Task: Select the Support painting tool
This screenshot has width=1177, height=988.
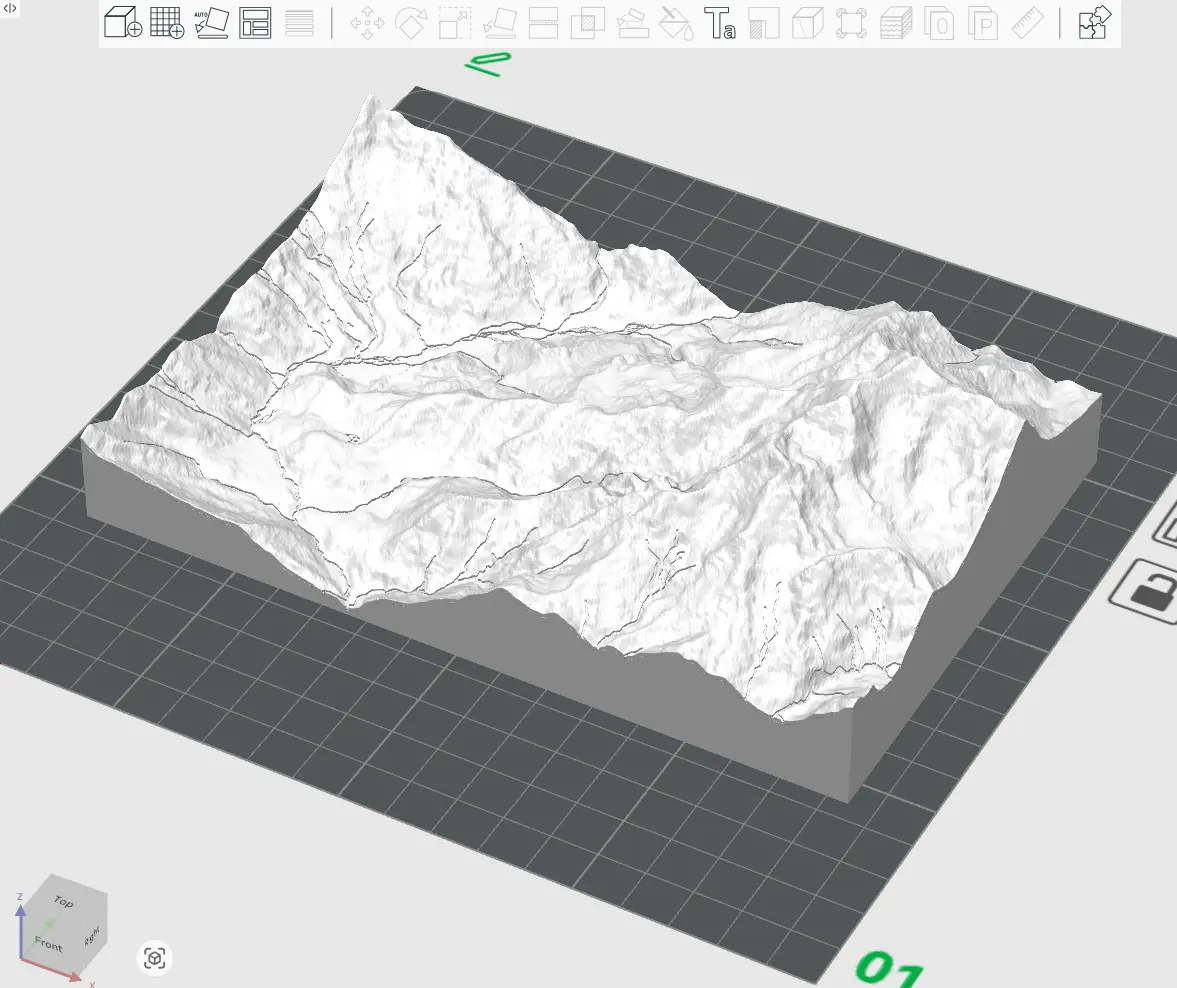Action: pos(632,23)
